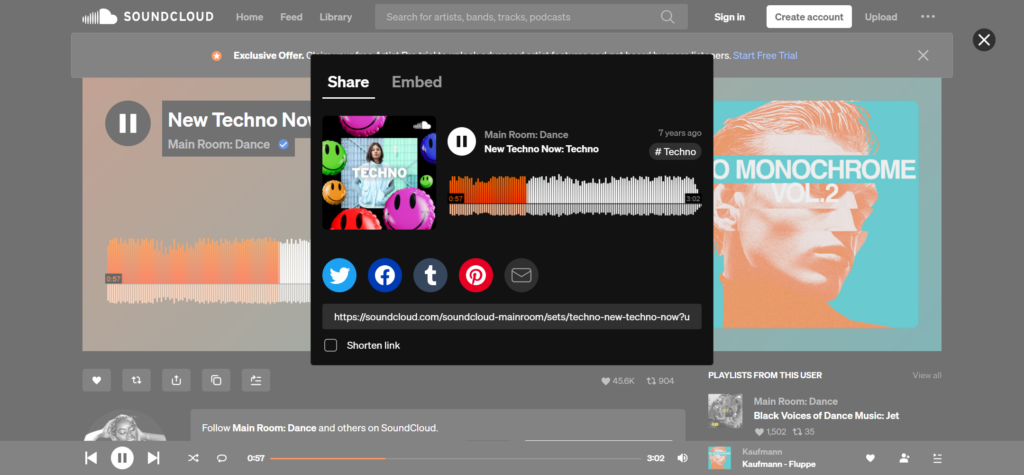Toggle shuffle in bottom player

coord(193,458)
